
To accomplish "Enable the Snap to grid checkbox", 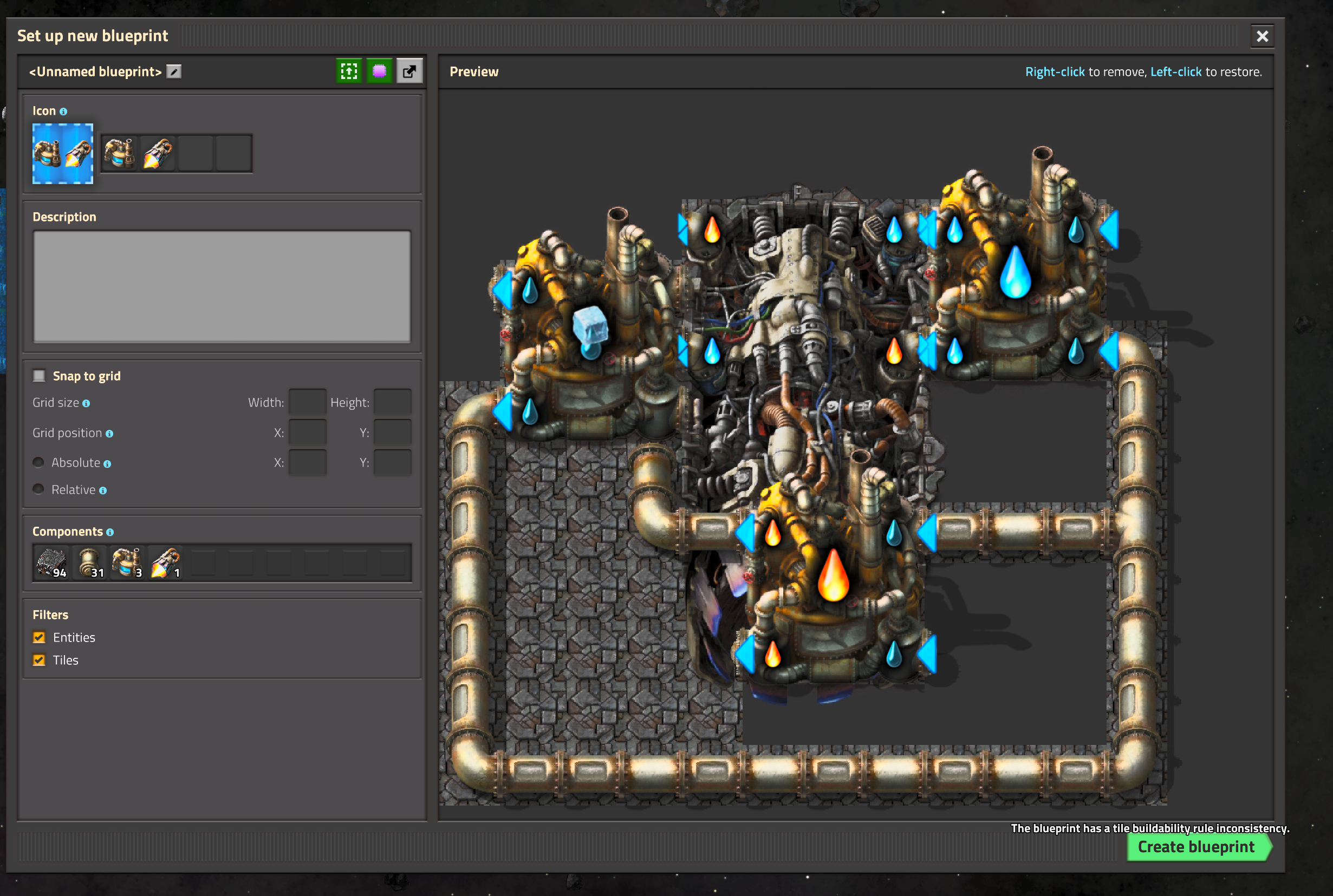I will [39, 376].
